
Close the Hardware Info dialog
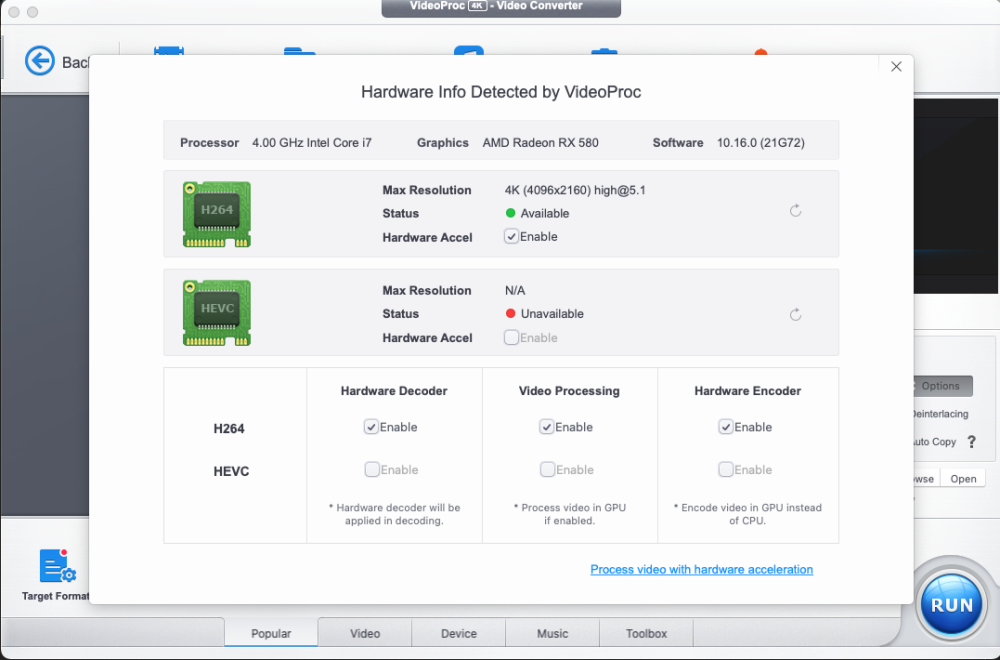point(896,66)
